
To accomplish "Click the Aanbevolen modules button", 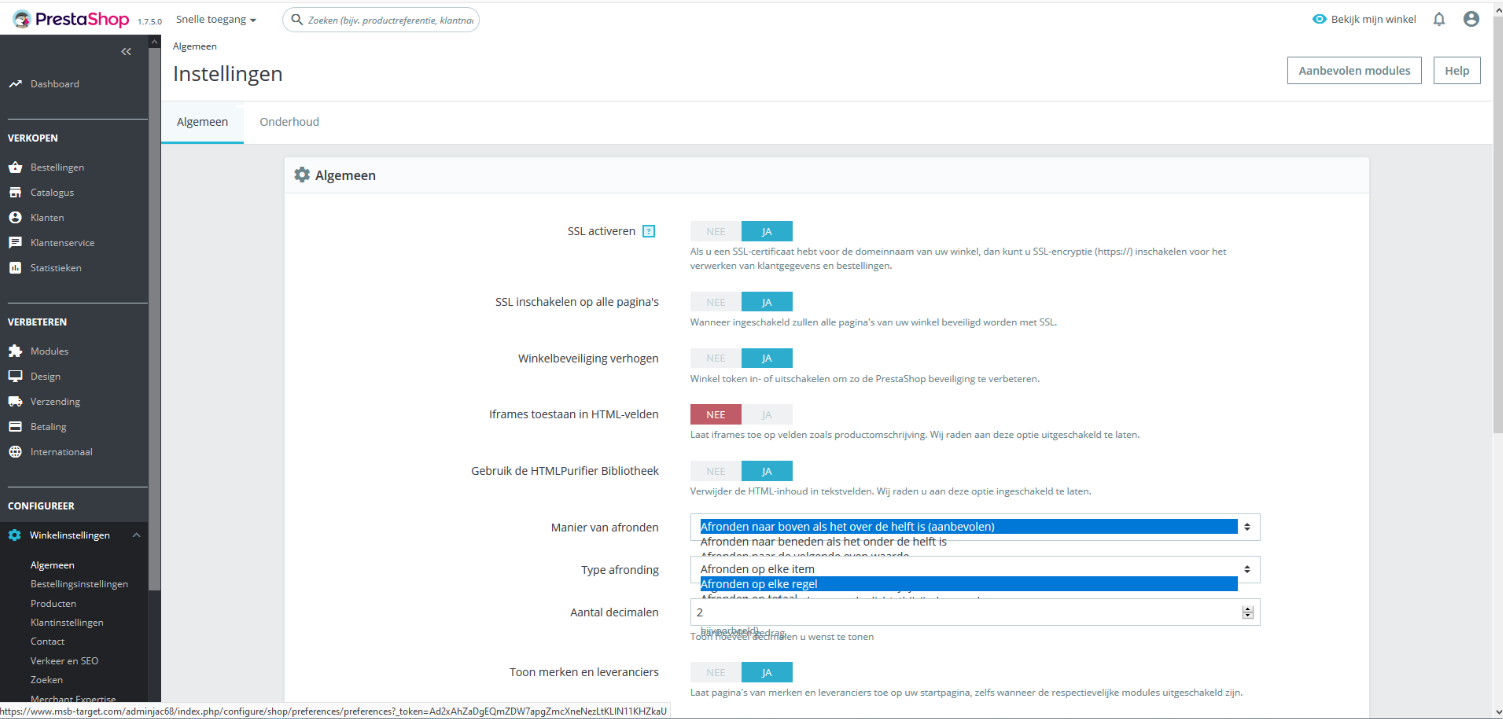I will (x=1354, y=70).
